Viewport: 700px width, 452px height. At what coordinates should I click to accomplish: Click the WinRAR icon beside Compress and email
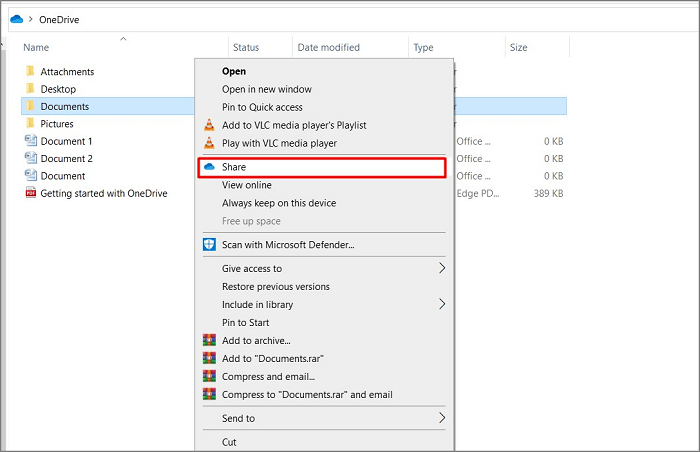208,377
